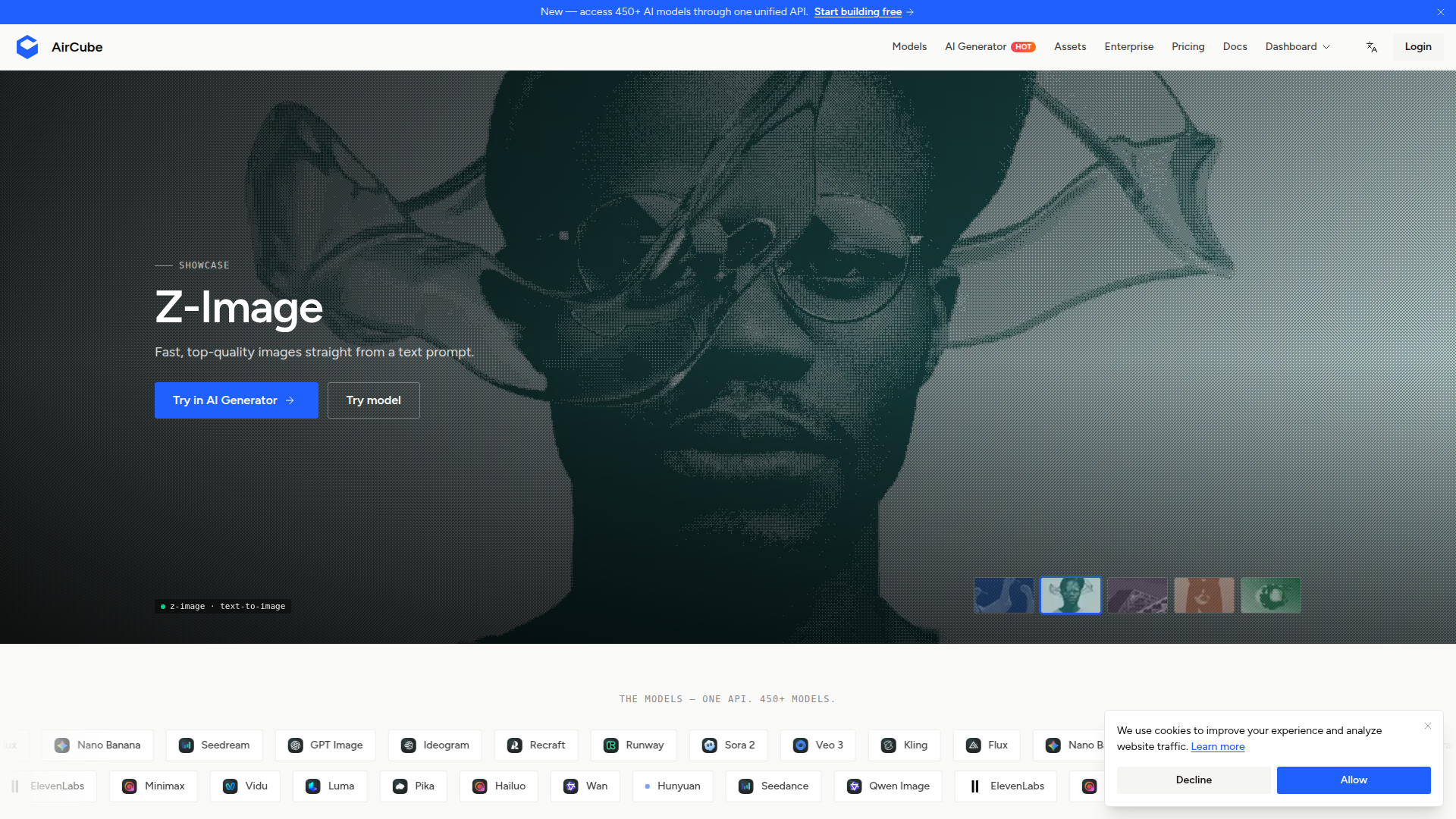
Task: Select the first blue showcase thumbnail
Action: coord(1003,595)
